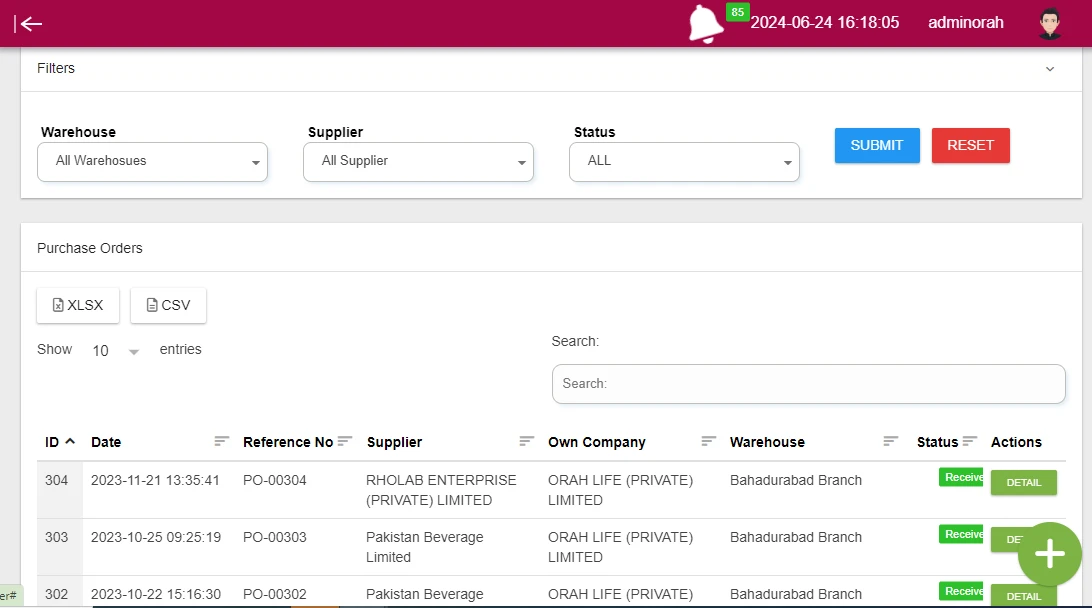Change the show entries count dropdown
Image resolution: width=1092 pixels, height=608 pixels.
tap(116, 350)
